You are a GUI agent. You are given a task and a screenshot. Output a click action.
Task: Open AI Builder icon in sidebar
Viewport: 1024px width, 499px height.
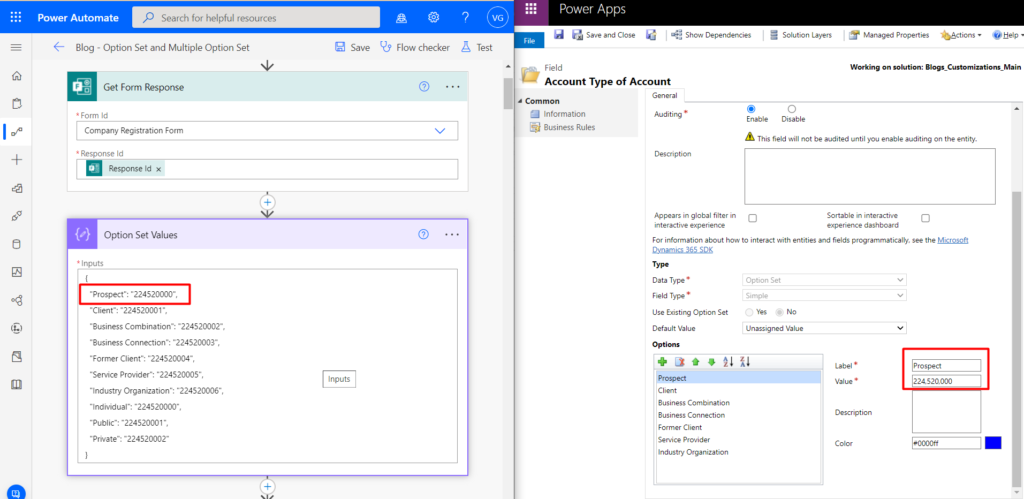[17, 300]
